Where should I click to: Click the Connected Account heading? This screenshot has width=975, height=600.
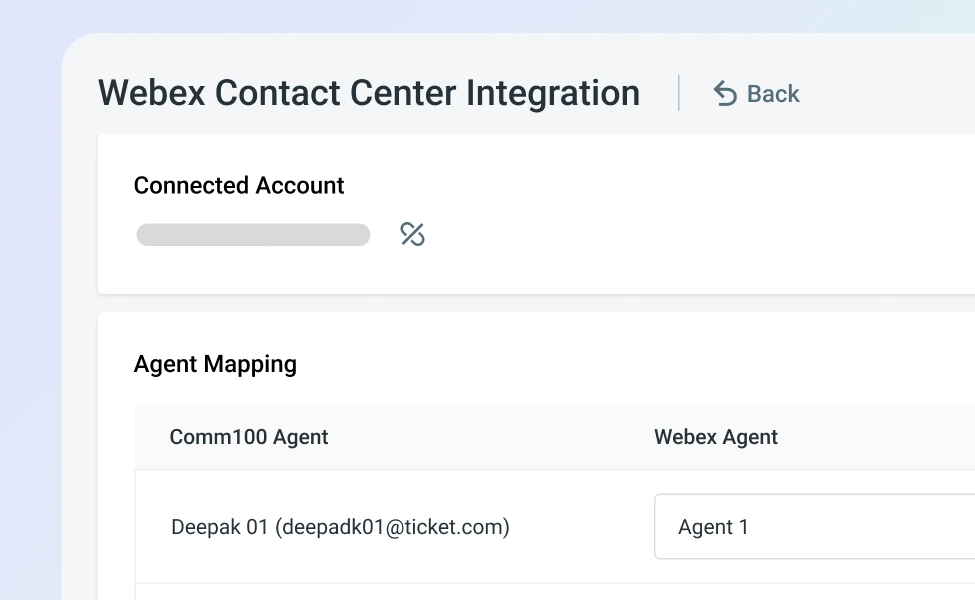pos(239,185)
